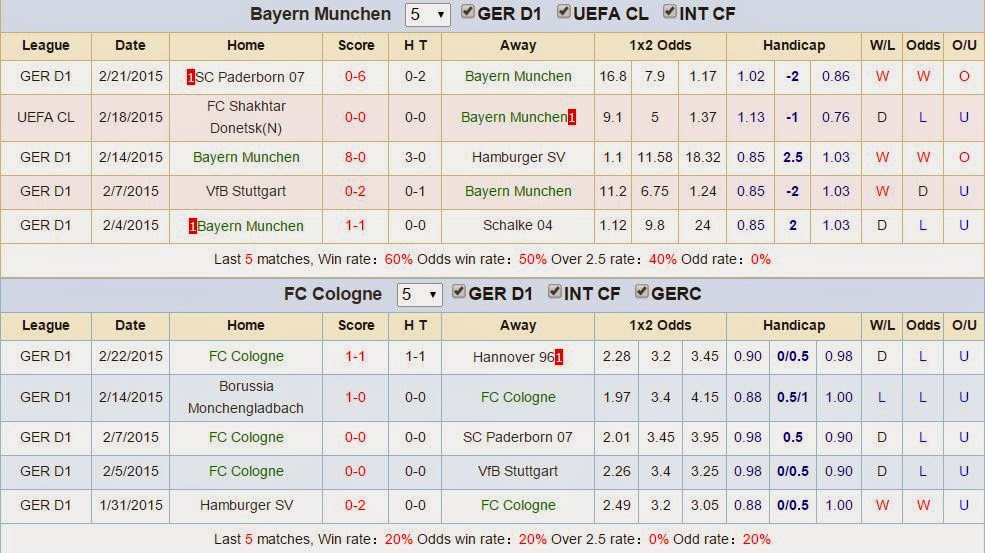985x553 pixels.
Task: Open match count dropdown for FC Cologne
Action: pos(419,295)
